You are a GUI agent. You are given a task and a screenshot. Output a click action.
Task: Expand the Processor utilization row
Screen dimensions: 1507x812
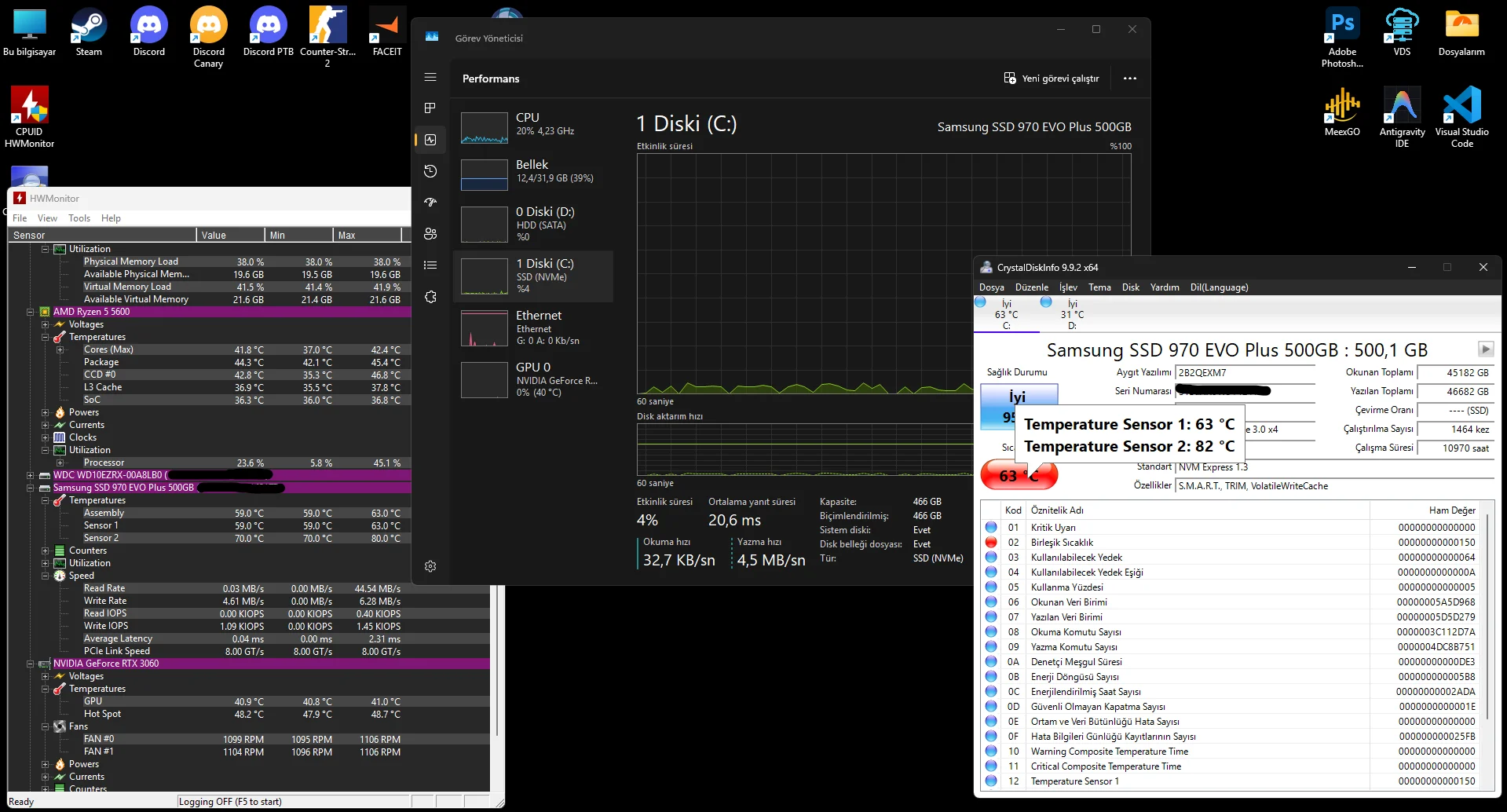(x=60, y=463)
